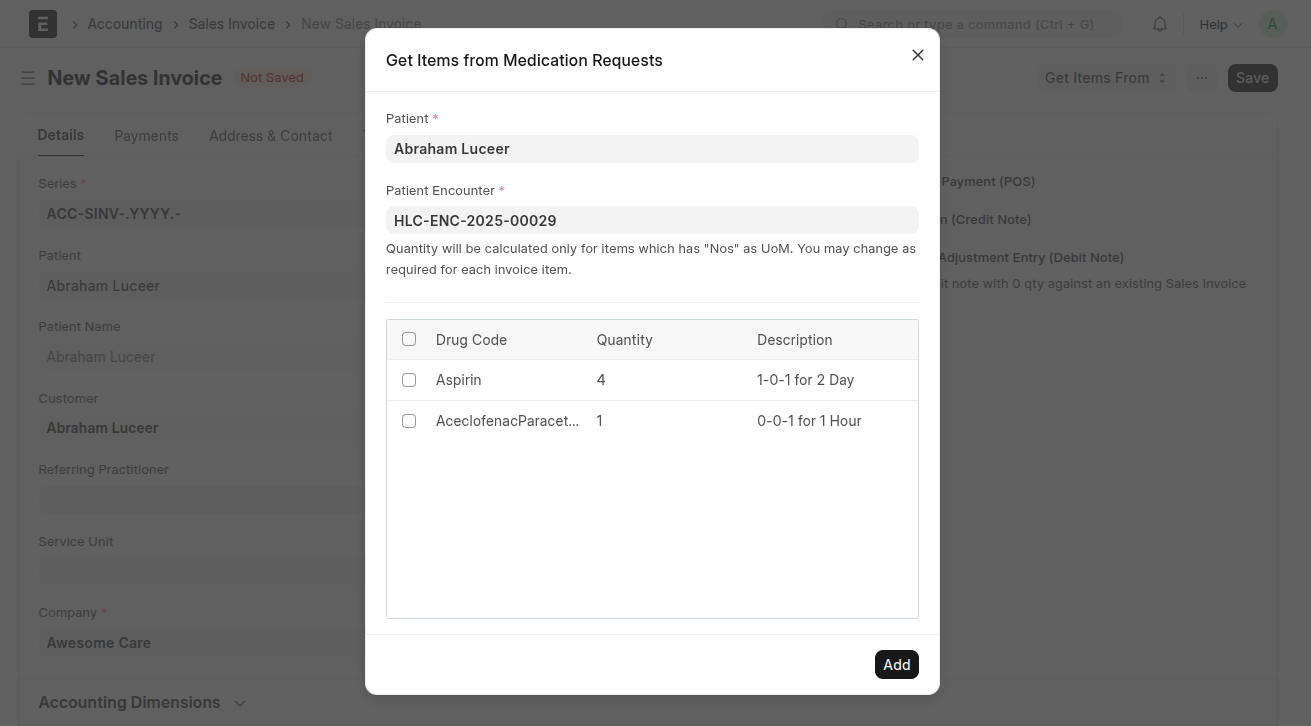Open the three-dots more options menu

coord(1202,78)
